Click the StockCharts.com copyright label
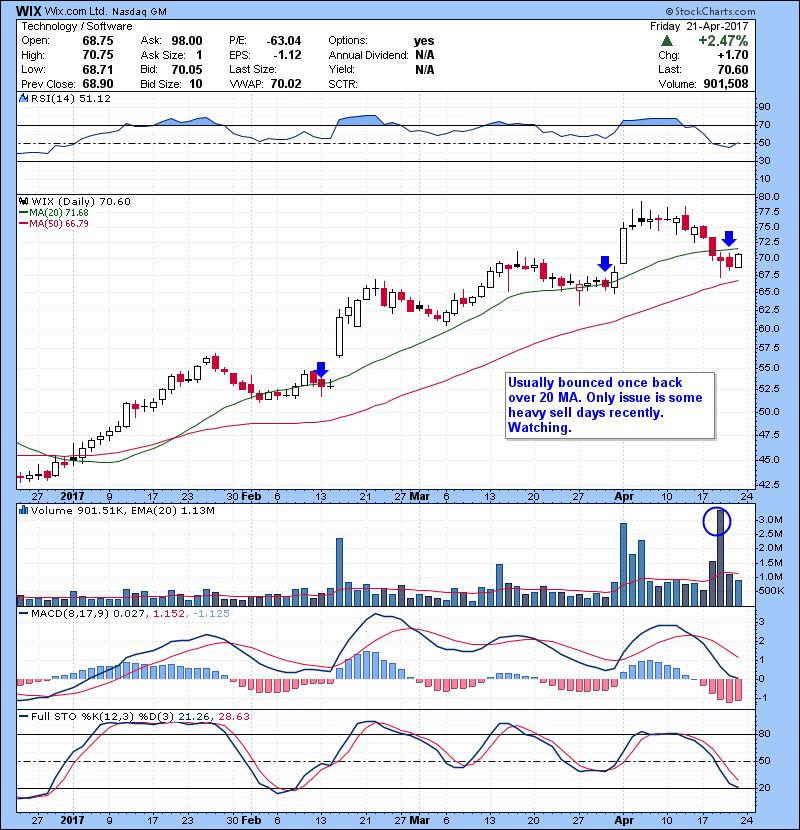800x830 pixels. pyautogui.click(x=710, y=11)
